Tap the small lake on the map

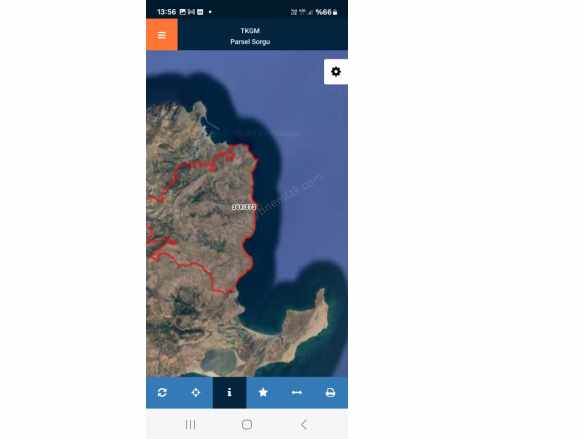tap(220, 360)
